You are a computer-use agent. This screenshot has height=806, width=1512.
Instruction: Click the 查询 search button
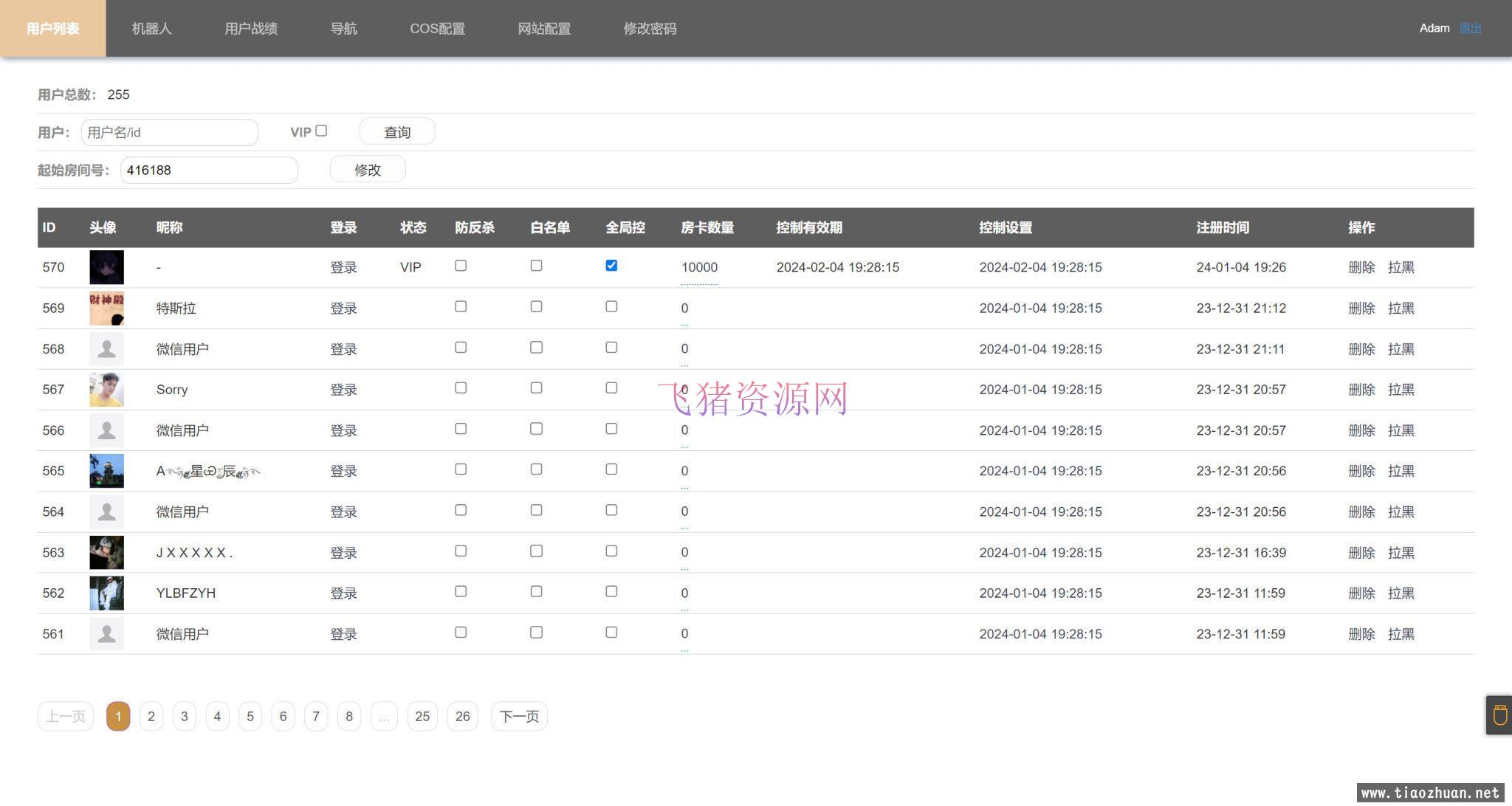pyautogui.click(x=396, y=131)
